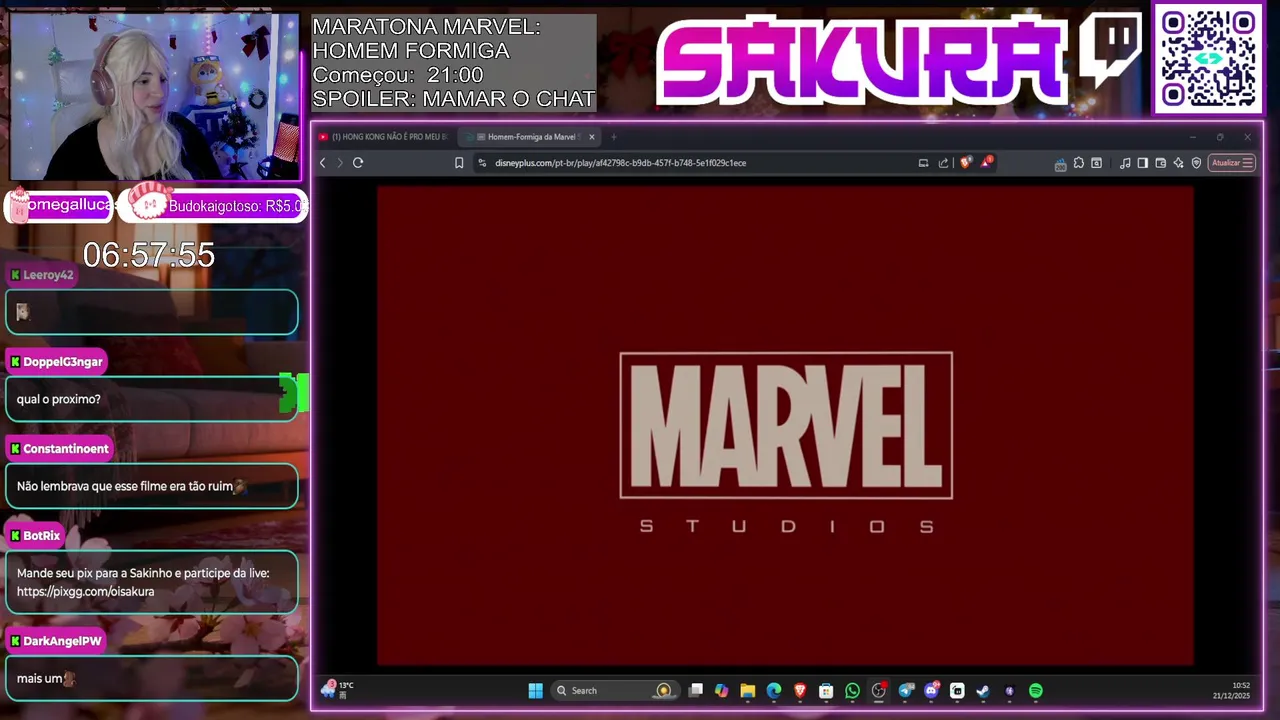Click the cast/screen icon in the address bar
Viewport: 1280px width, 720px height.
(x=923, y=163)
